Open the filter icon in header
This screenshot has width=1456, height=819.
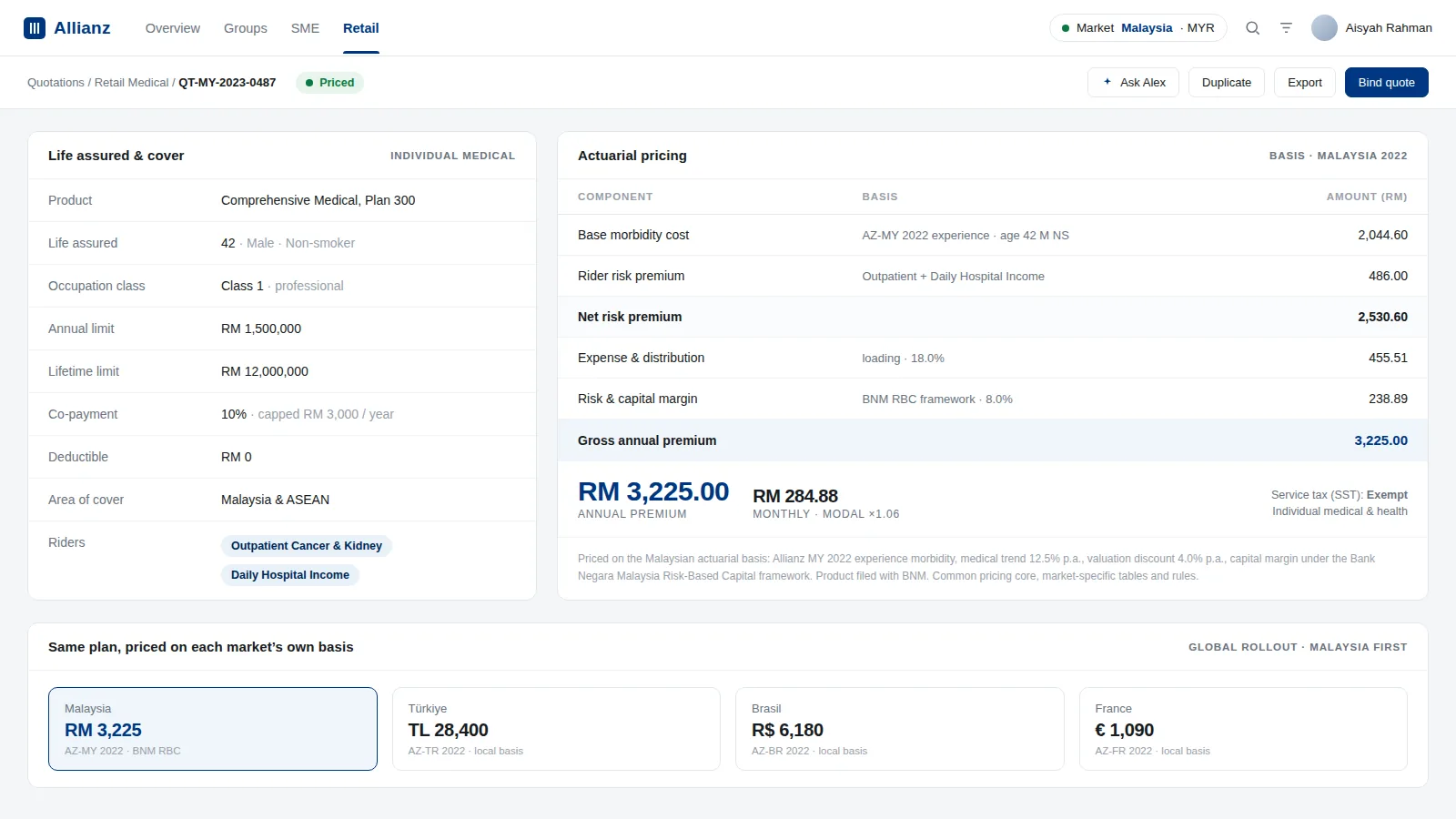coord(1286,28)
